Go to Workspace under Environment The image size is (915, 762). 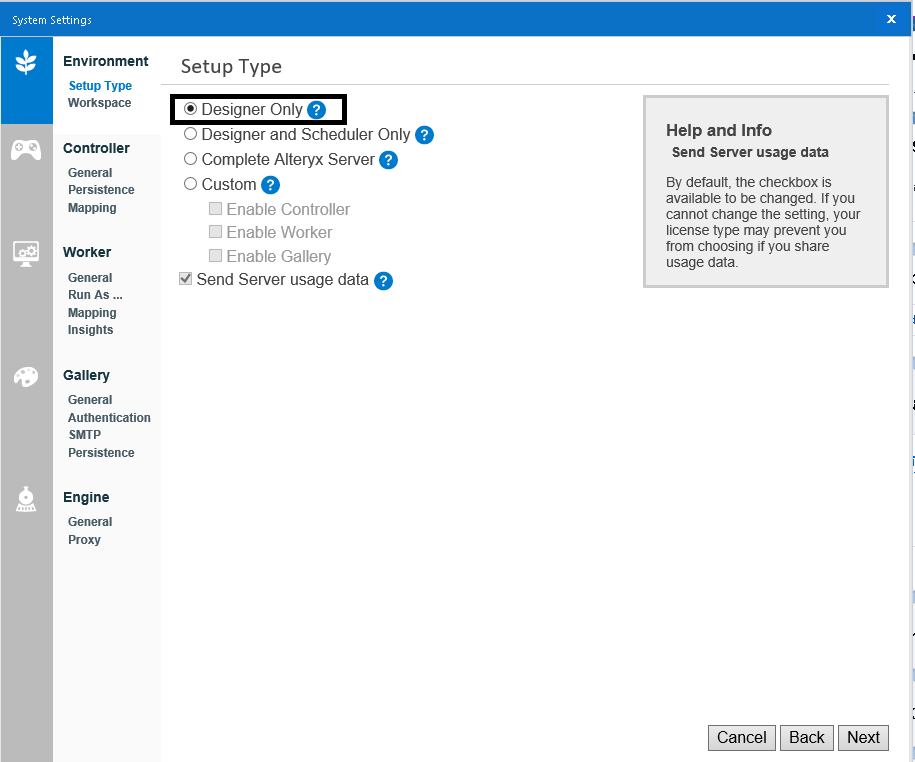tap(99, 103)
